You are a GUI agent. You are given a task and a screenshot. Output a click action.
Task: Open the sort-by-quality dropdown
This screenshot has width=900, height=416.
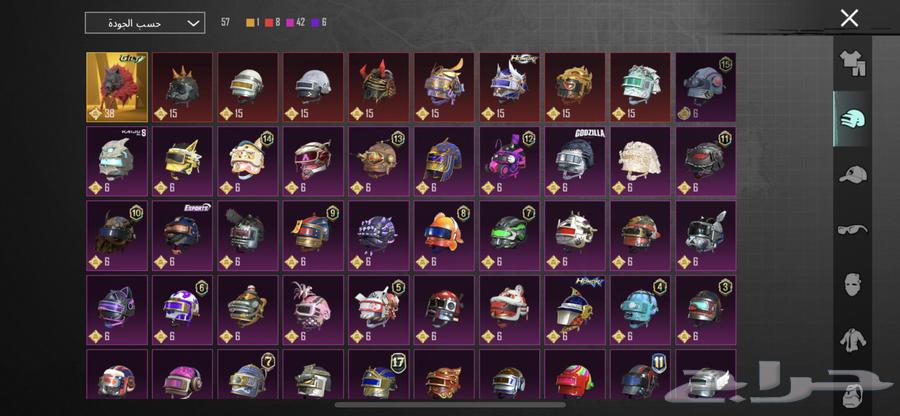[145, 23]
